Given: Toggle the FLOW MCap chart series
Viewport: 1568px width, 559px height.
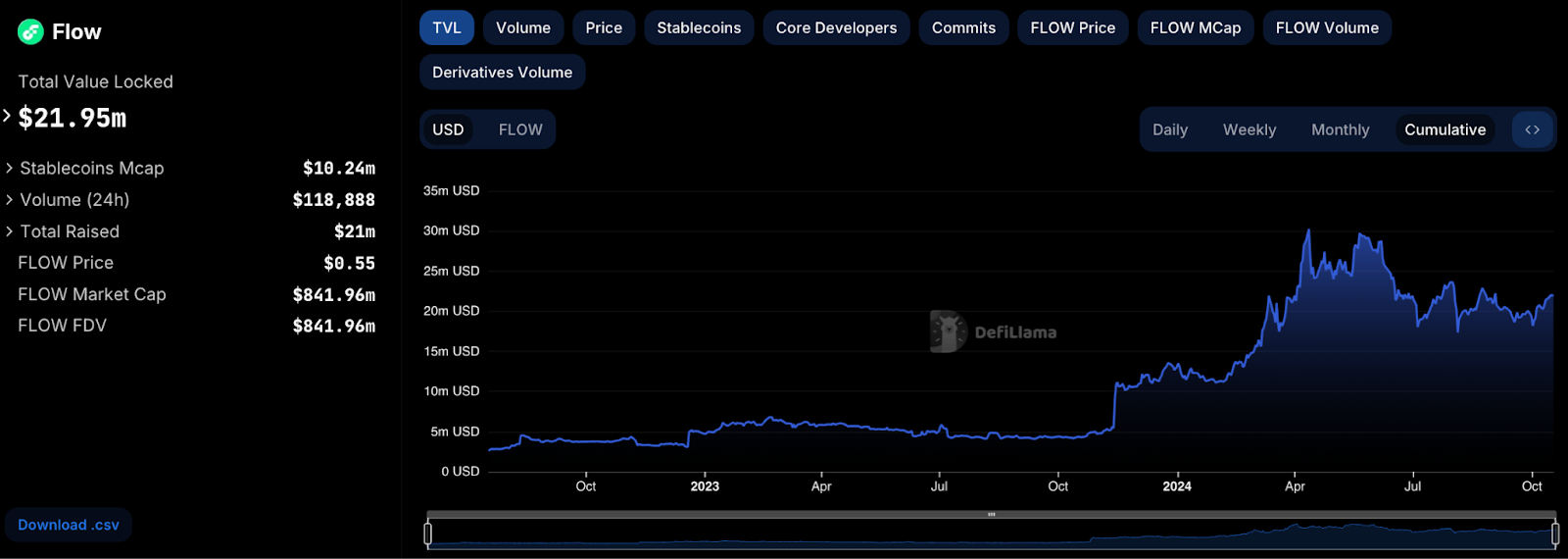Looking at the screenshot, I should point(1196,27).
